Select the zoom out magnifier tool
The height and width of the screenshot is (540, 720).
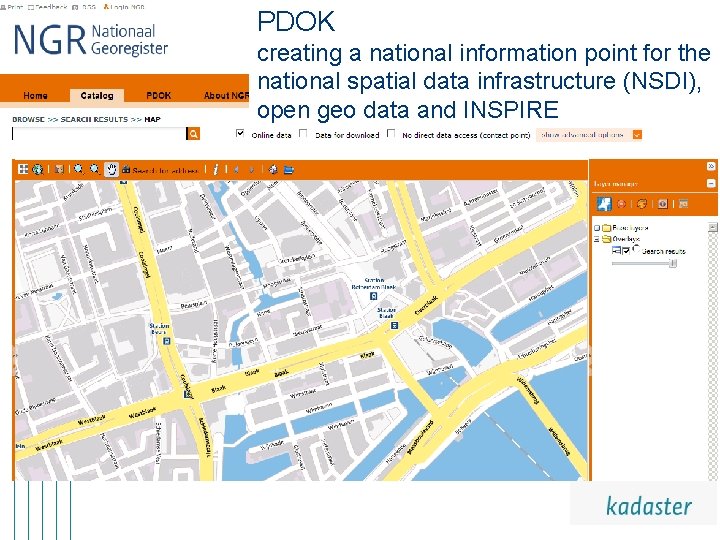click(95, 169)
